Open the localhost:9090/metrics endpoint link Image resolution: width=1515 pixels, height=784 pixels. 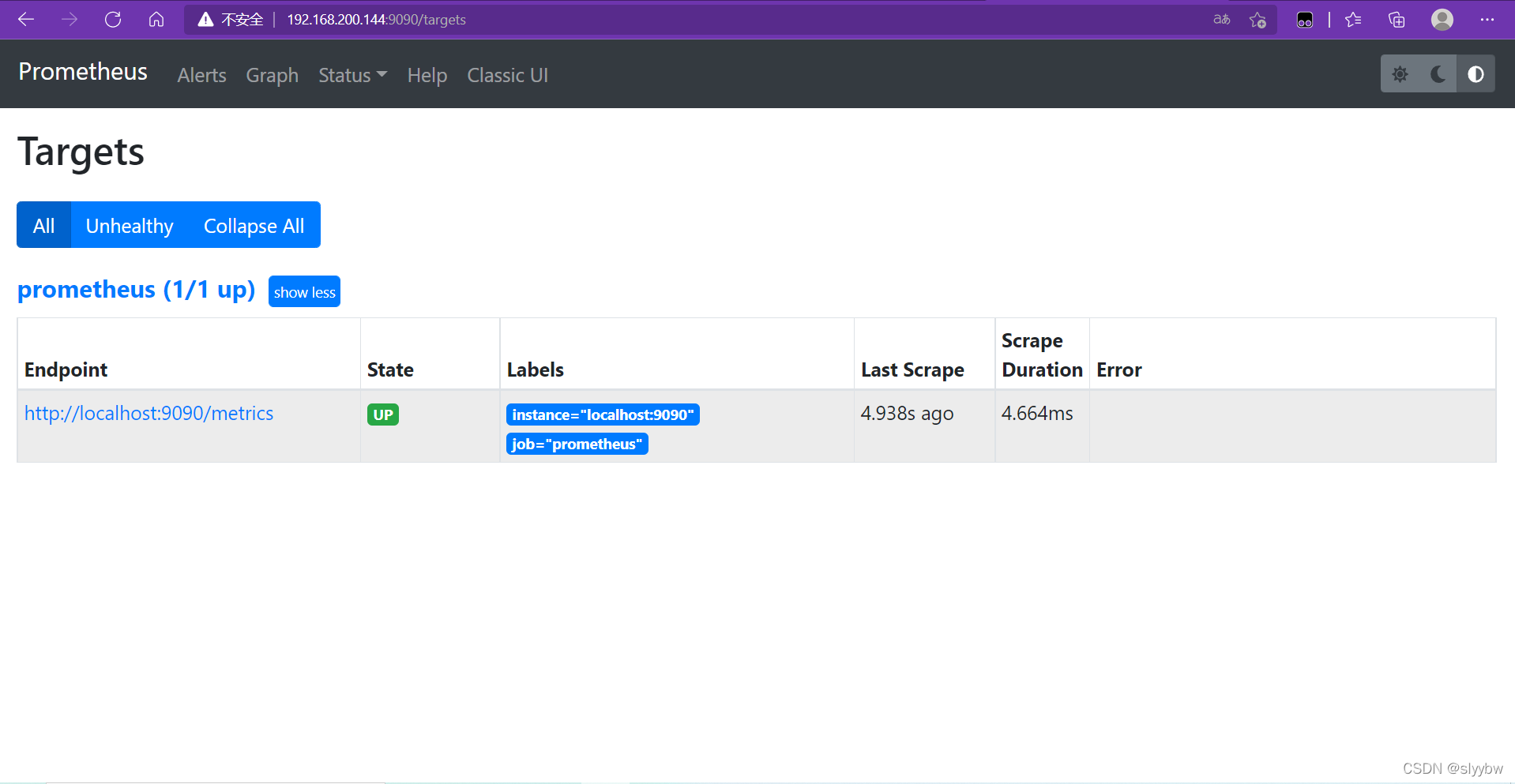(x=149, y=413)
